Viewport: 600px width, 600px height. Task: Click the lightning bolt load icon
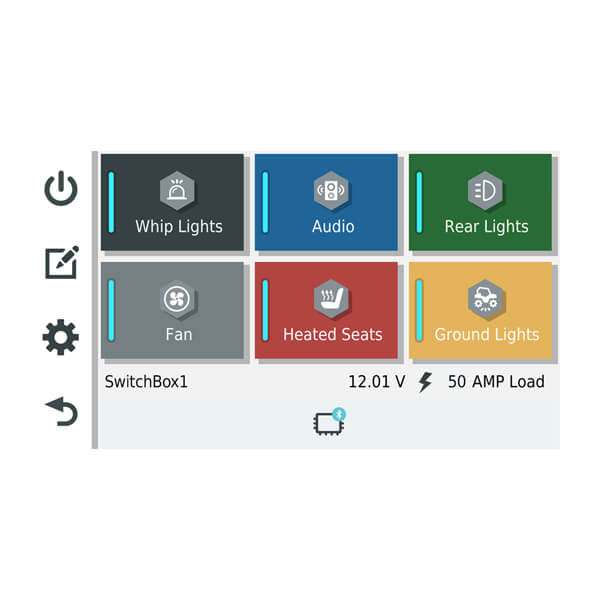point(425,382)
